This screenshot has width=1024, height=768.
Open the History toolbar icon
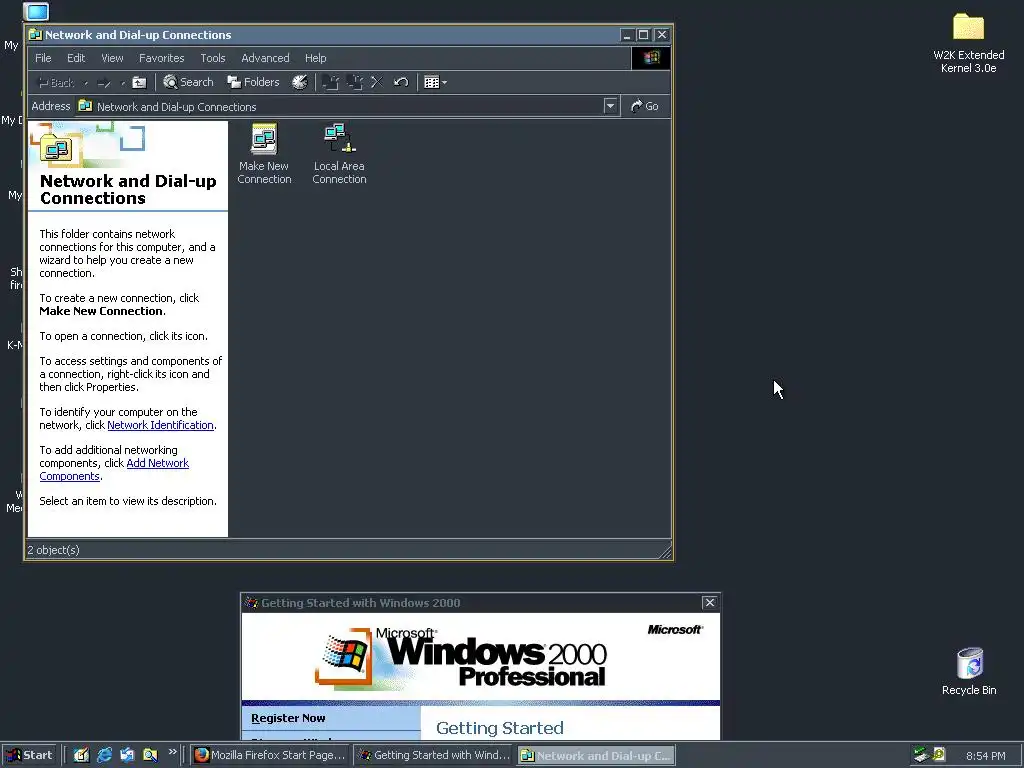[x=300, y=82]
